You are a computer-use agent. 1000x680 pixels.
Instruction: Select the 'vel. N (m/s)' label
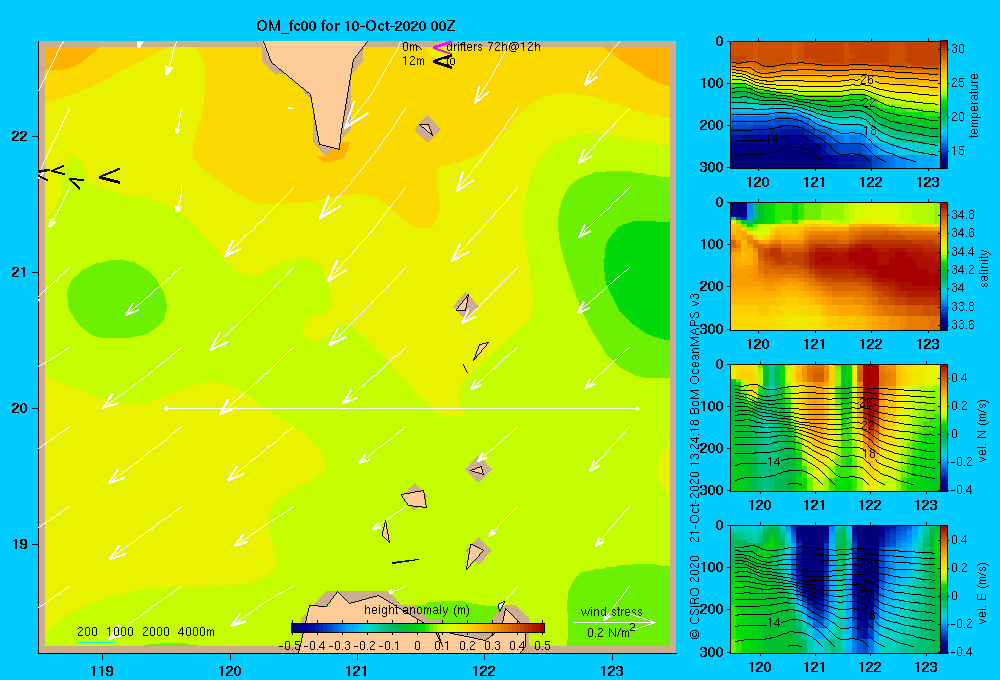point(983,431)
